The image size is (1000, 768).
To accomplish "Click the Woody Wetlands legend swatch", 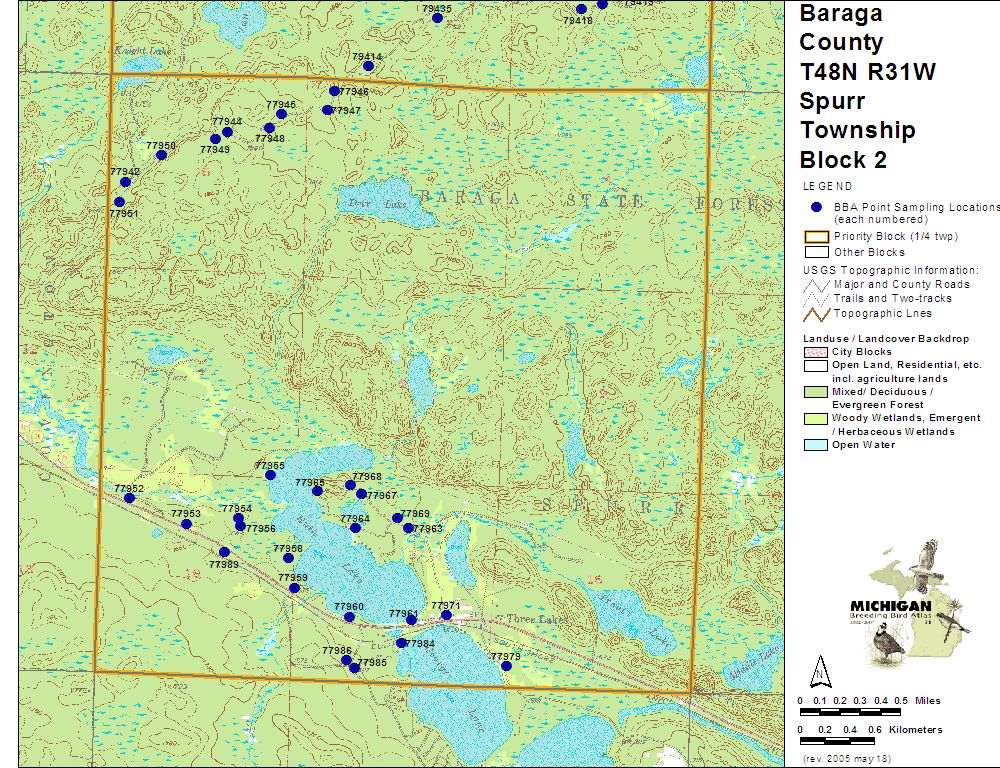I will coord(816,419).
